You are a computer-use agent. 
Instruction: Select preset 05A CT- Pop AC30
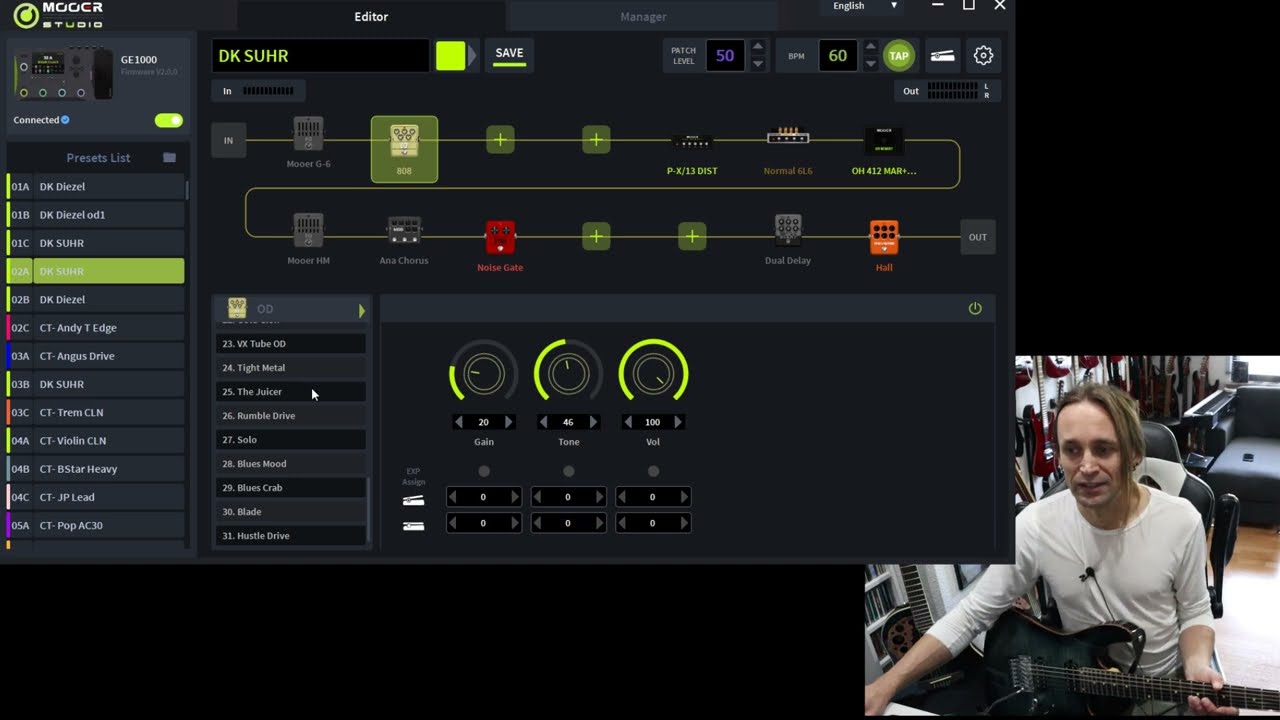(96, 525)
